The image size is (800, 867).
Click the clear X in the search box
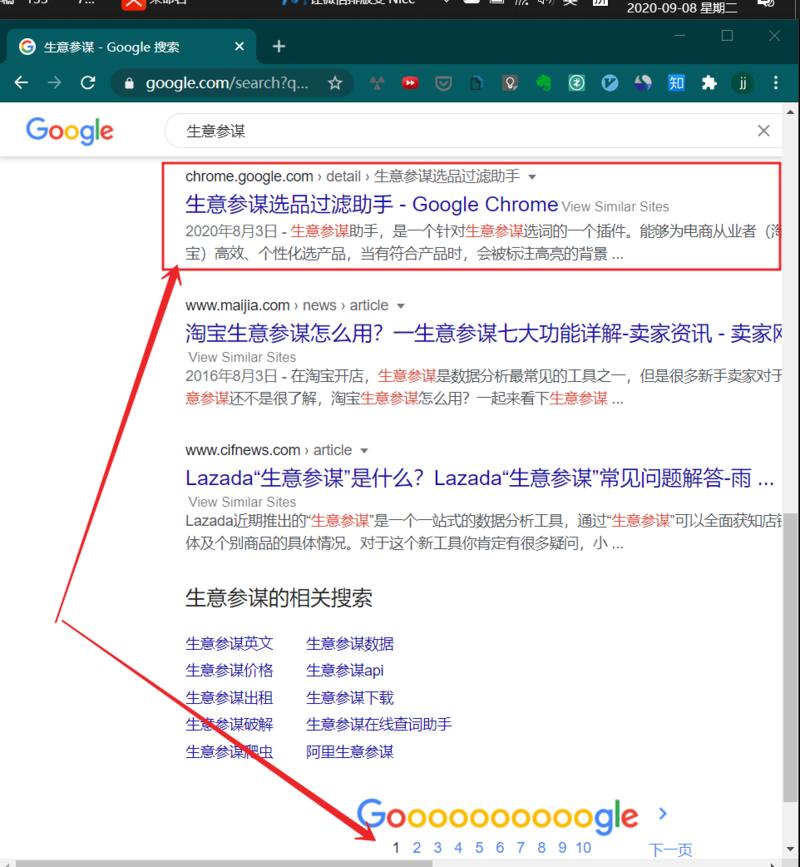coord(764,130)
